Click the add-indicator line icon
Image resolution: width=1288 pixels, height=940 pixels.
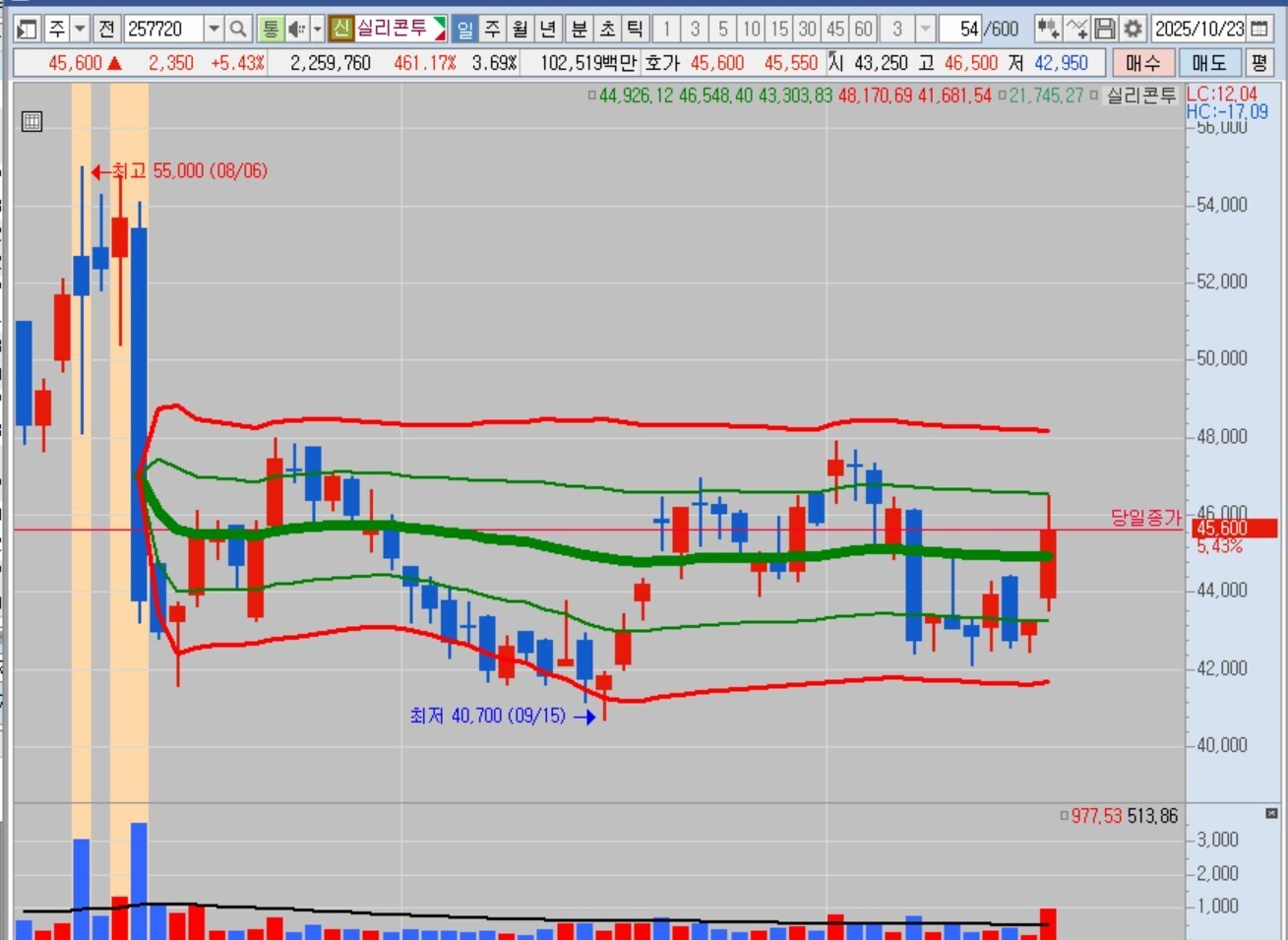1076,29
